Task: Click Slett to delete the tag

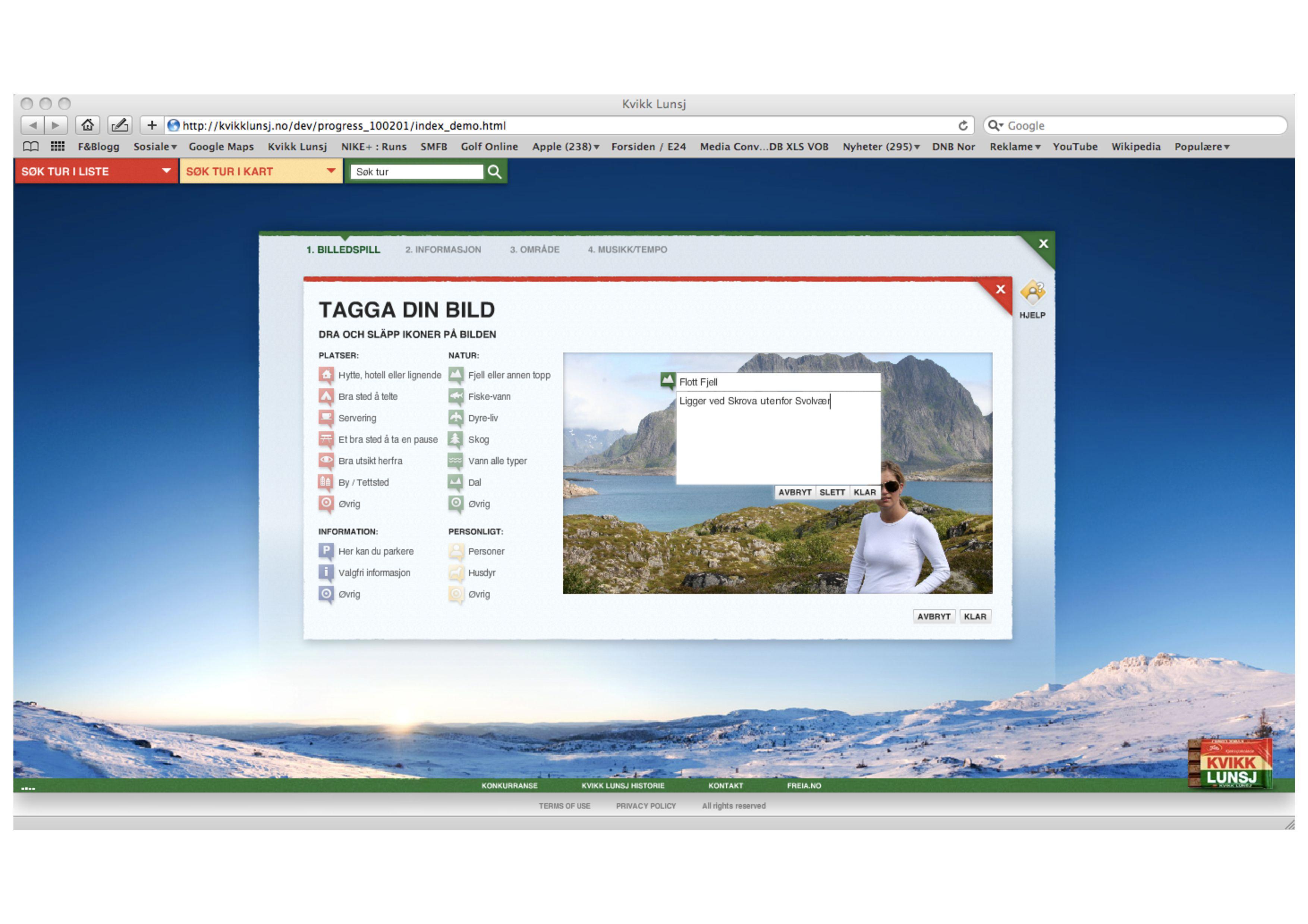Action: [x=832, y=492]
